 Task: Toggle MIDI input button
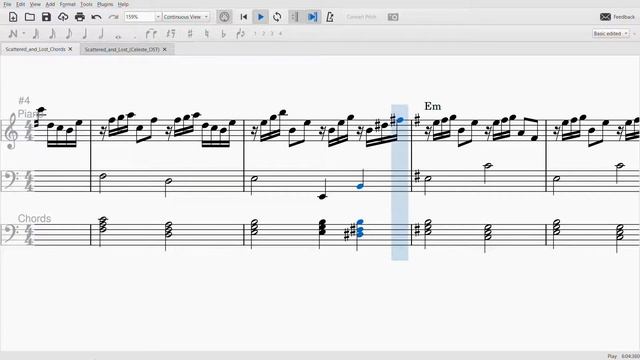[224, 17]
